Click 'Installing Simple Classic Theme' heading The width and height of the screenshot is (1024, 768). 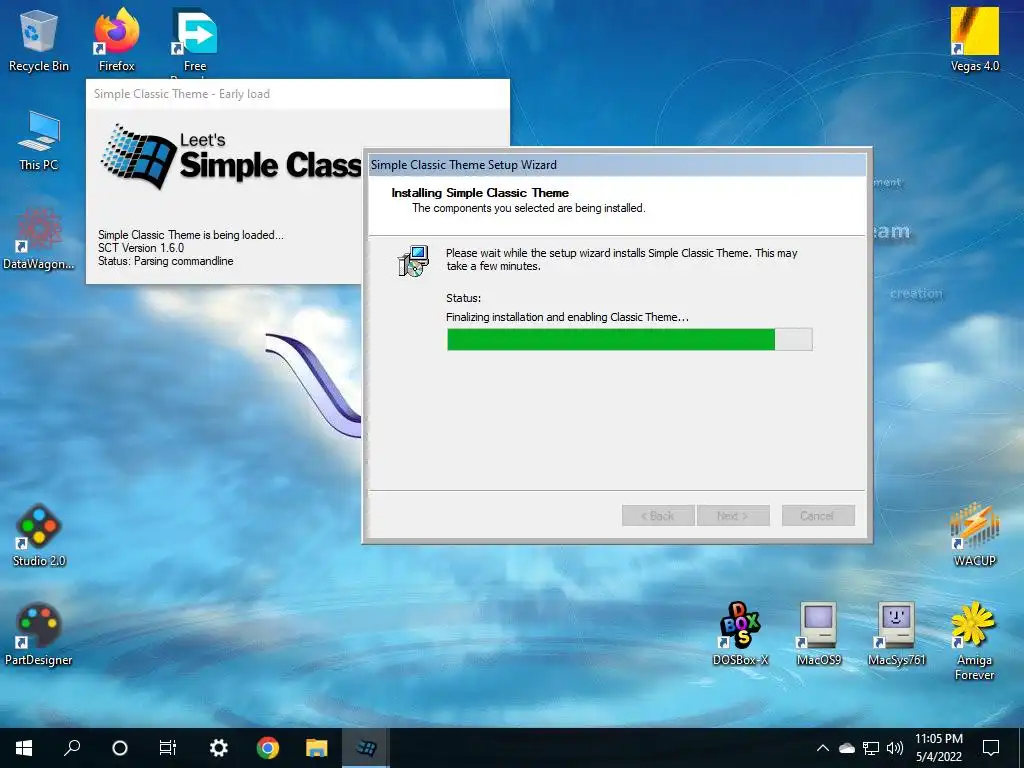click(x=480, y=193)
